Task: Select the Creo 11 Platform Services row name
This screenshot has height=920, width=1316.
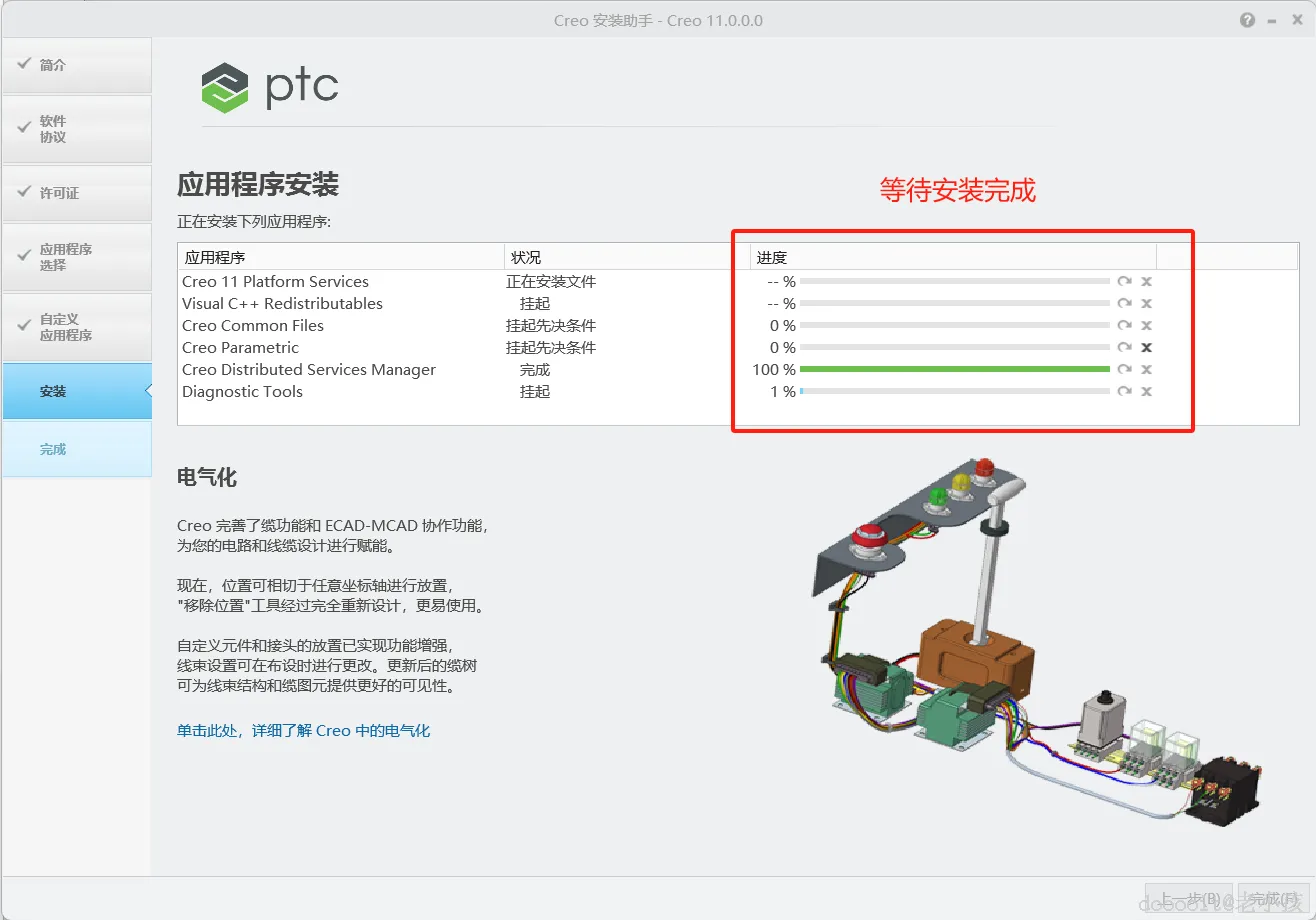Action: point(276,282)
